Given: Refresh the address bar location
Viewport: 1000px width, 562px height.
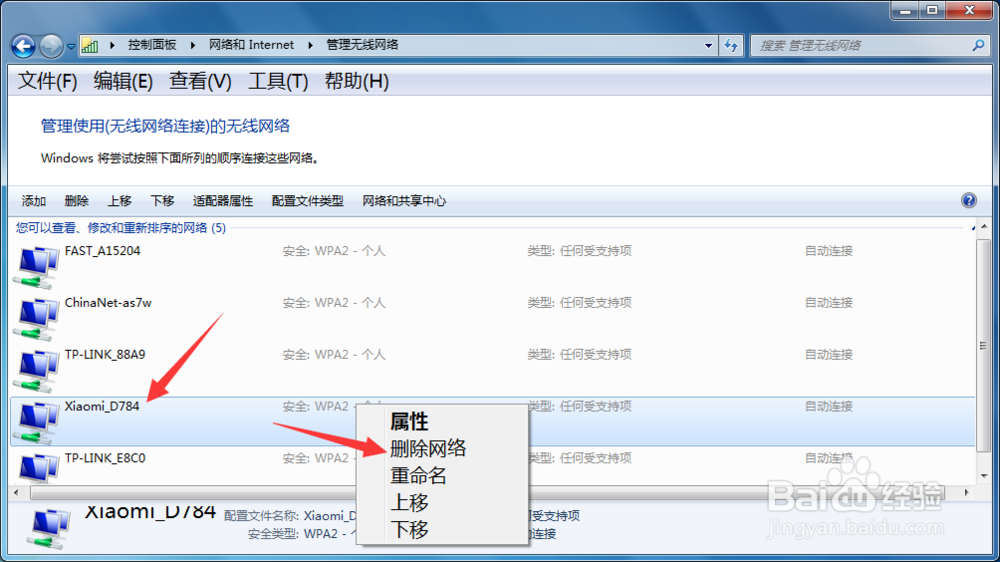Looking at the screenshot, I should [x=731, y=45].
